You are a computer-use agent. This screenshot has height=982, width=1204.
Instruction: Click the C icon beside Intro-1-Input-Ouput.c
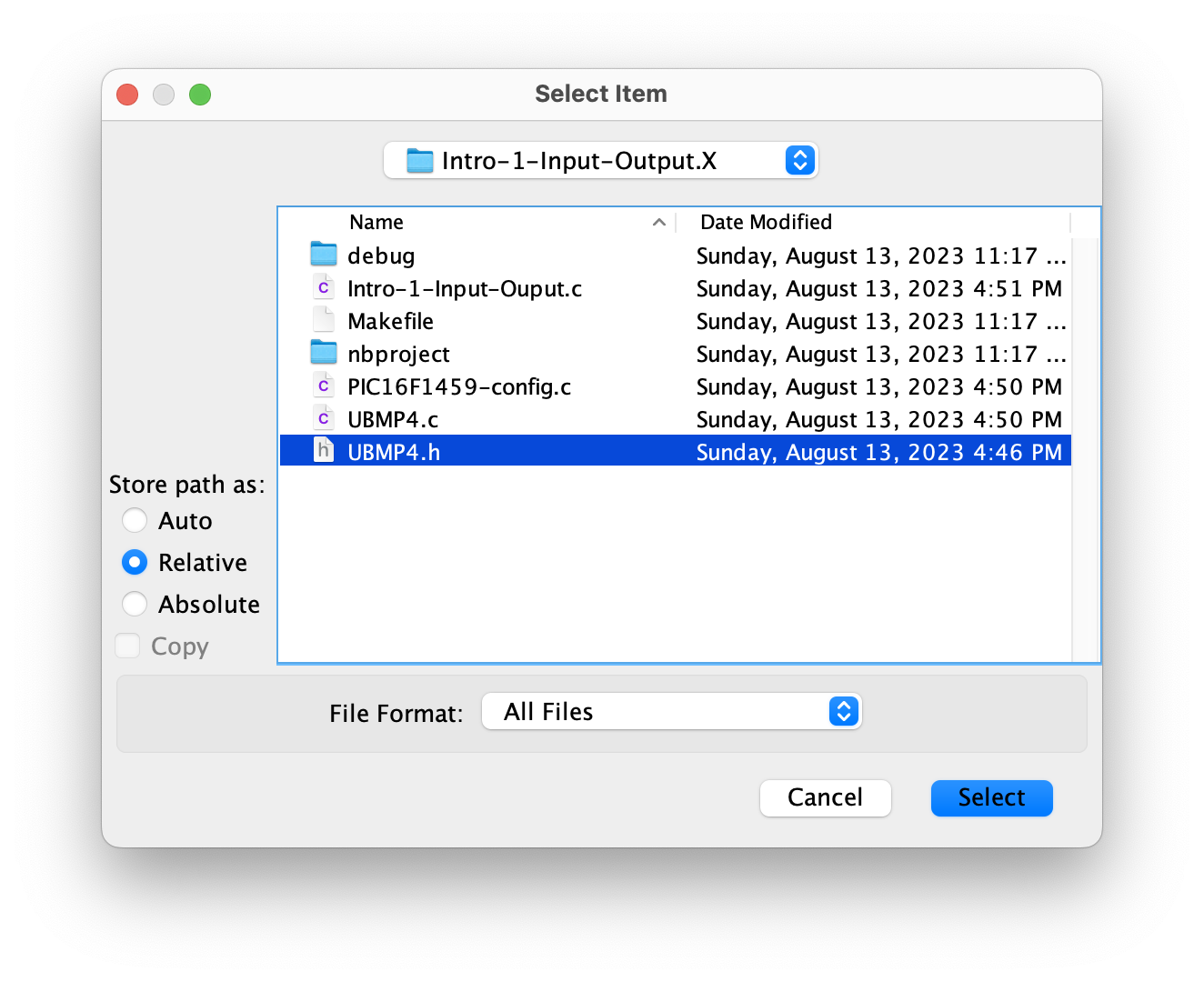(324, 286)
